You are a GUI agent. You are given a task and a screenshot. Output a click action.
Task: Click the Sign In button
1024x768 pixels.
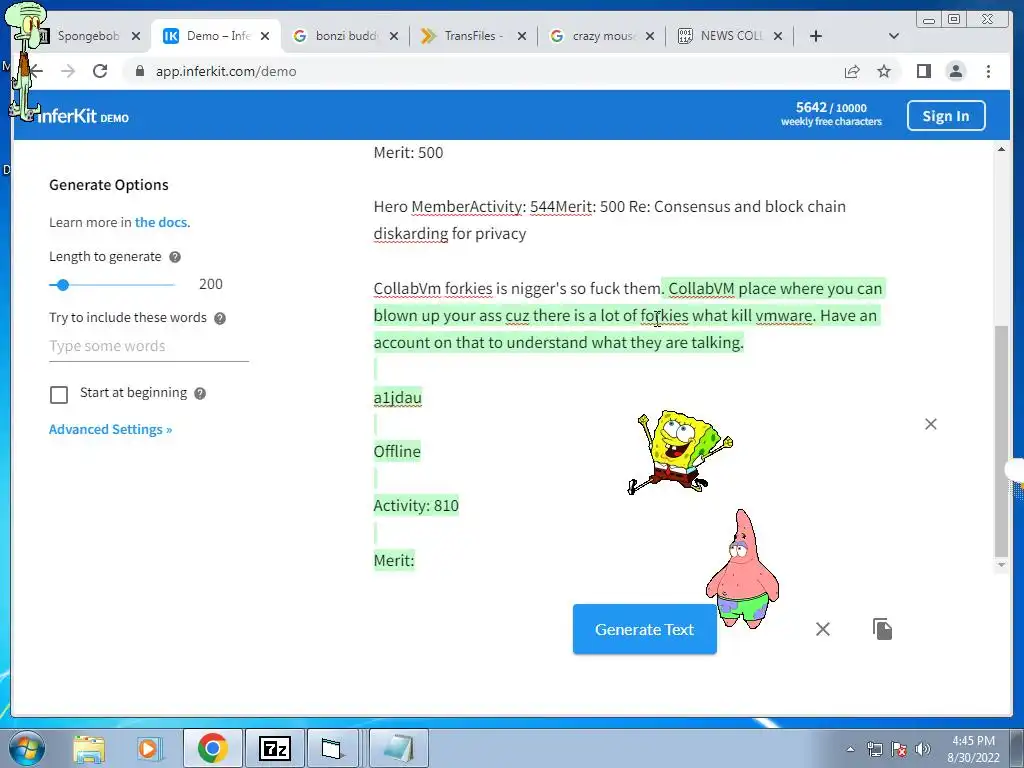point(946,116)
